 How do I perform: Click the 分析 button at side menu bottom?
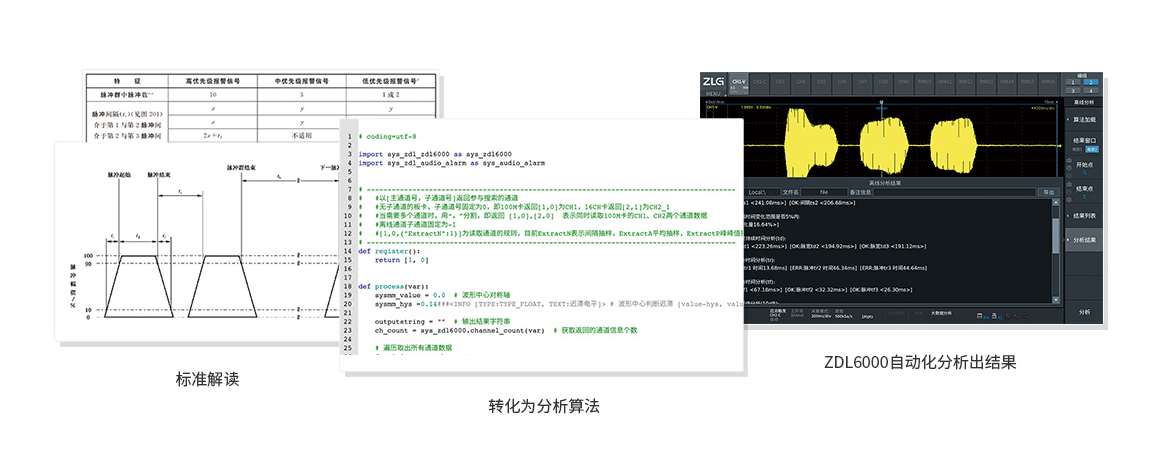pyautogui.click(x=1084, y=312)
